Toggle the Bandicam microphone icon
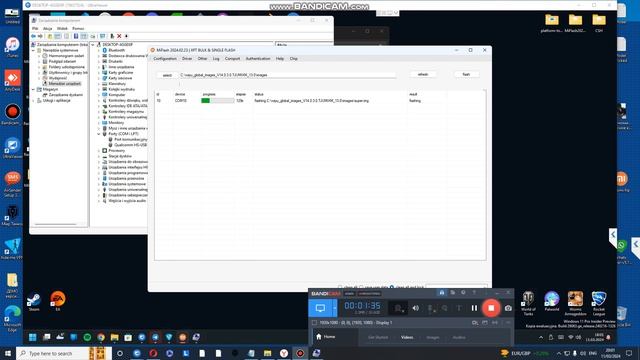Screen dimensions: 640x360 [x=431, y=309]
